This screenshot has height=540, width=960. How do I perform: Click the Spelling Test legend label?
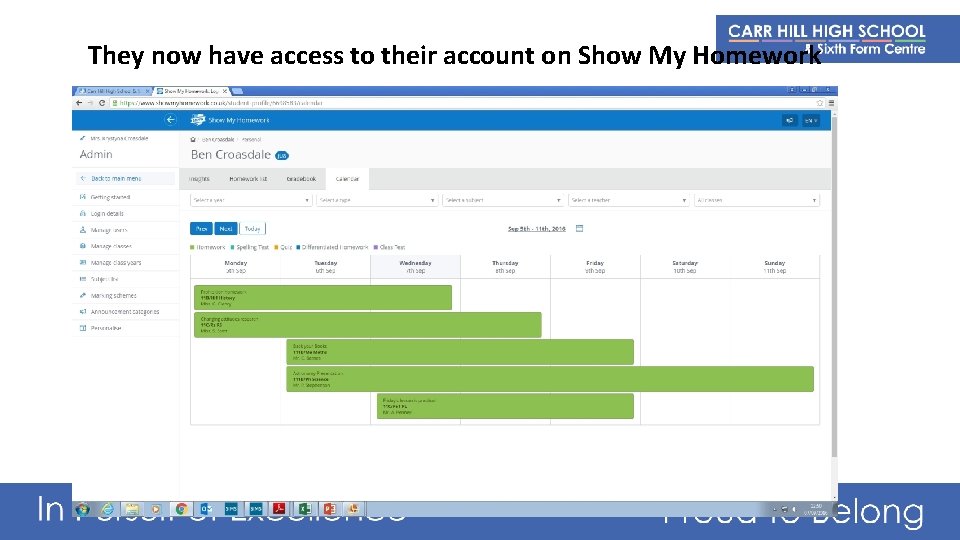click(253, 247)
